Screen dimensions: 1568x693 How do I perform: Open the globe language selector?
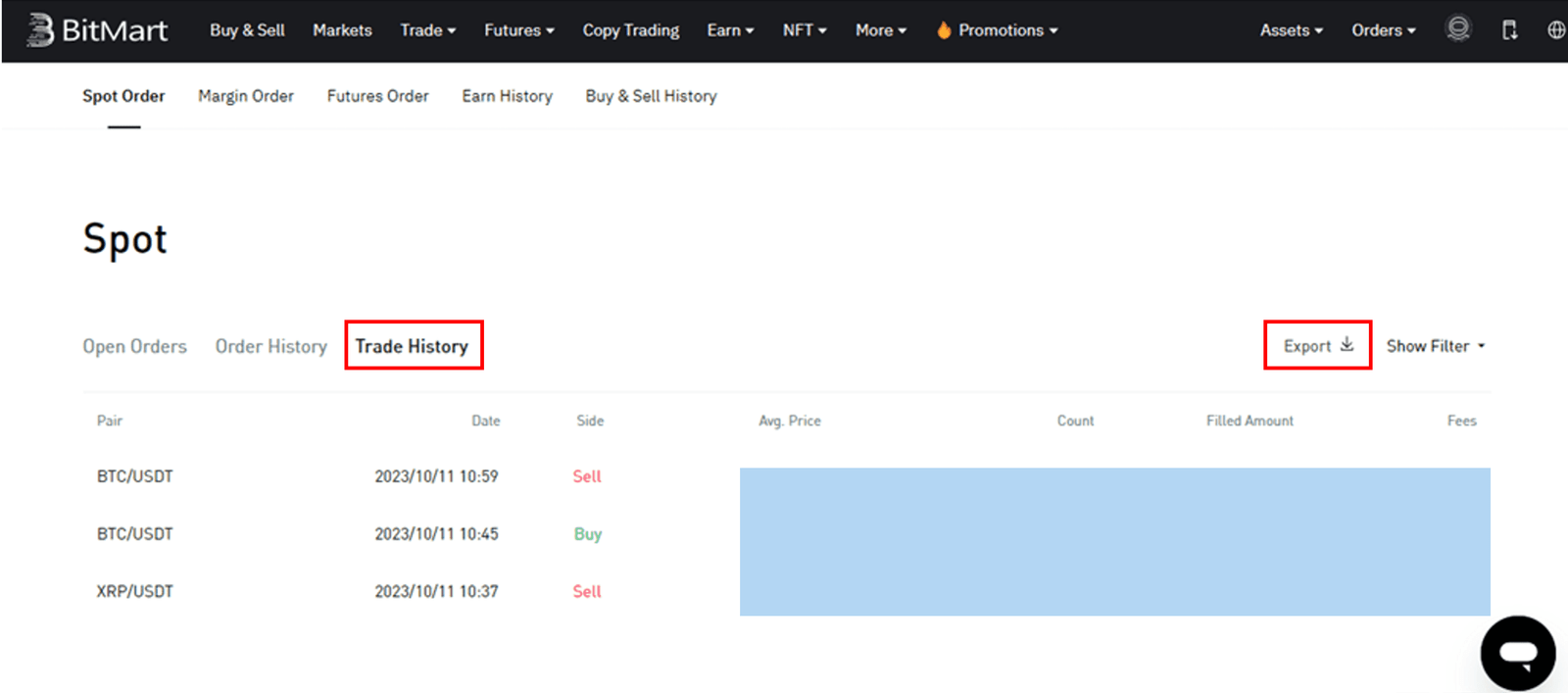tap(1555, 30)
